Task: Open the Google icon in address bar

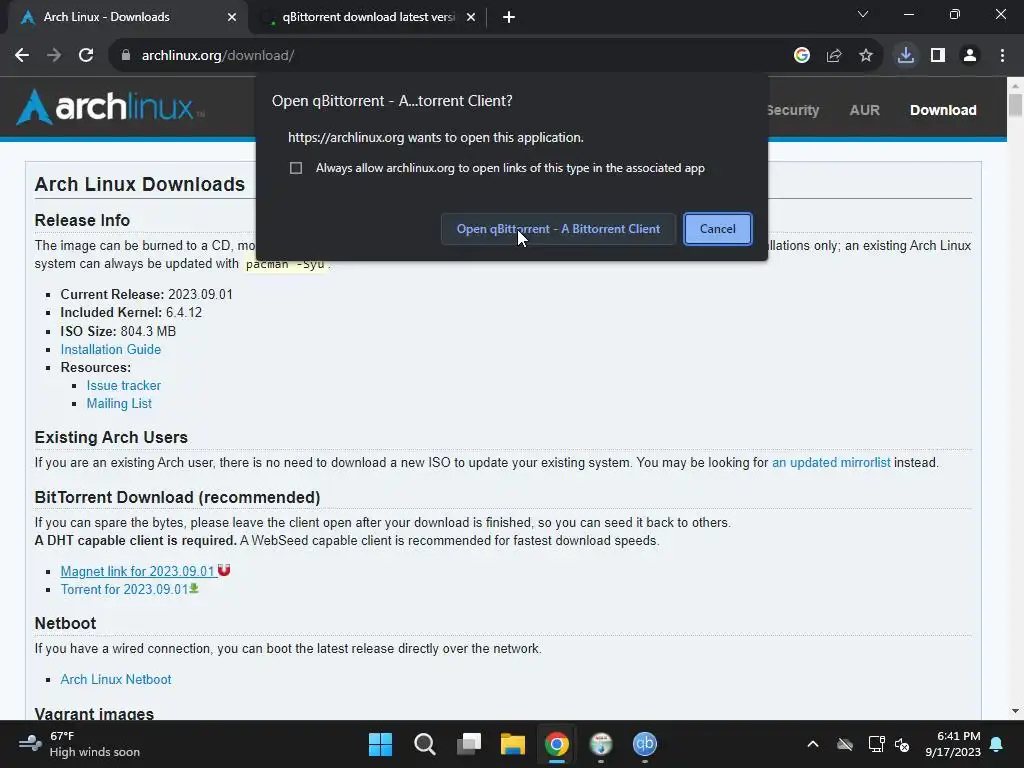Action: pos(802,56)
